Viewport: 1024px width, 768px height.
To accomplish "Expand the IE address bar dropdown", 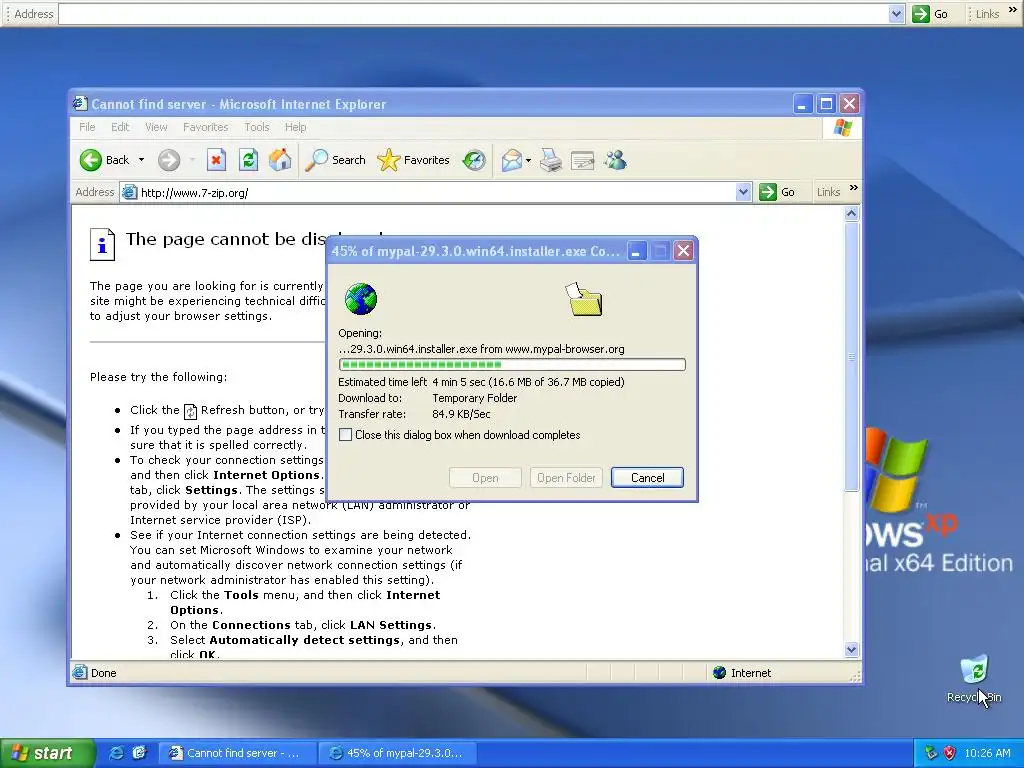I will coord(743,192).
